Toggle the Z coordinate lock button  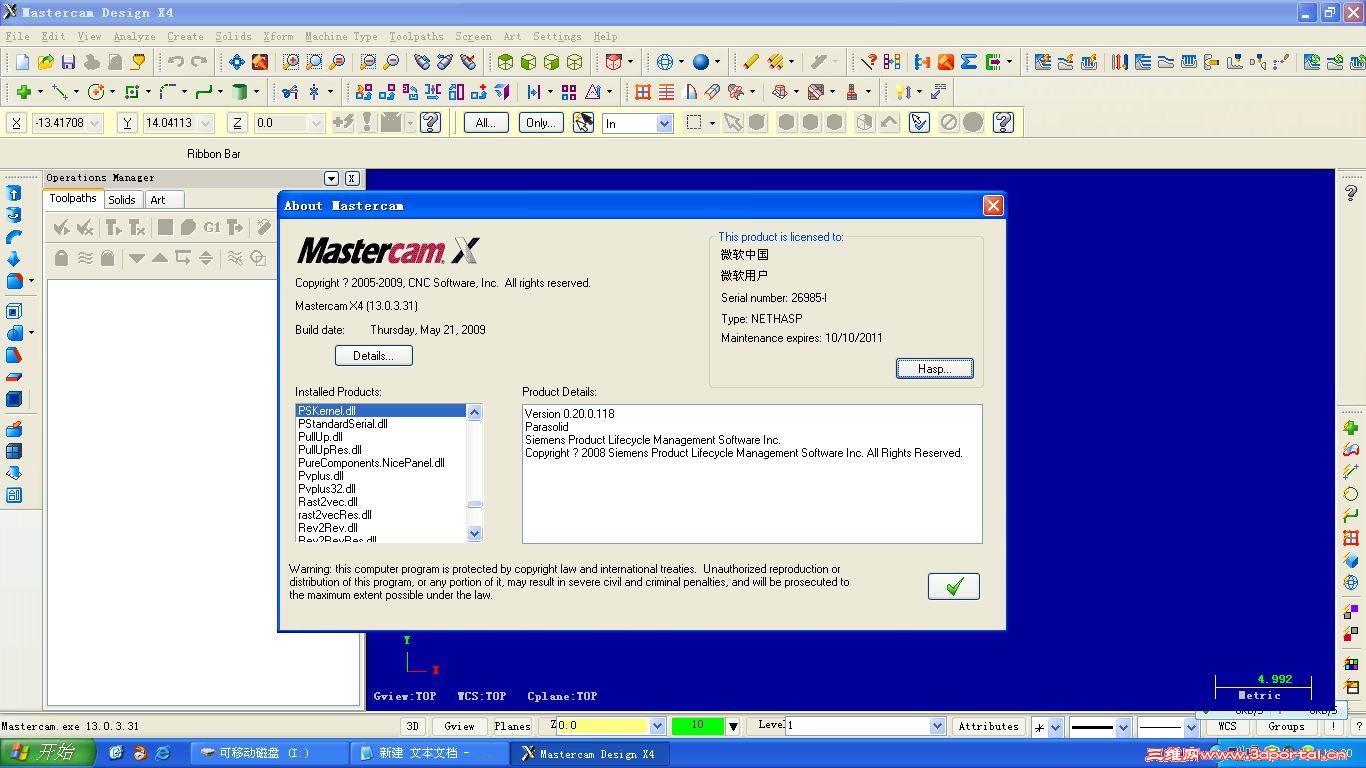point(237,123)
